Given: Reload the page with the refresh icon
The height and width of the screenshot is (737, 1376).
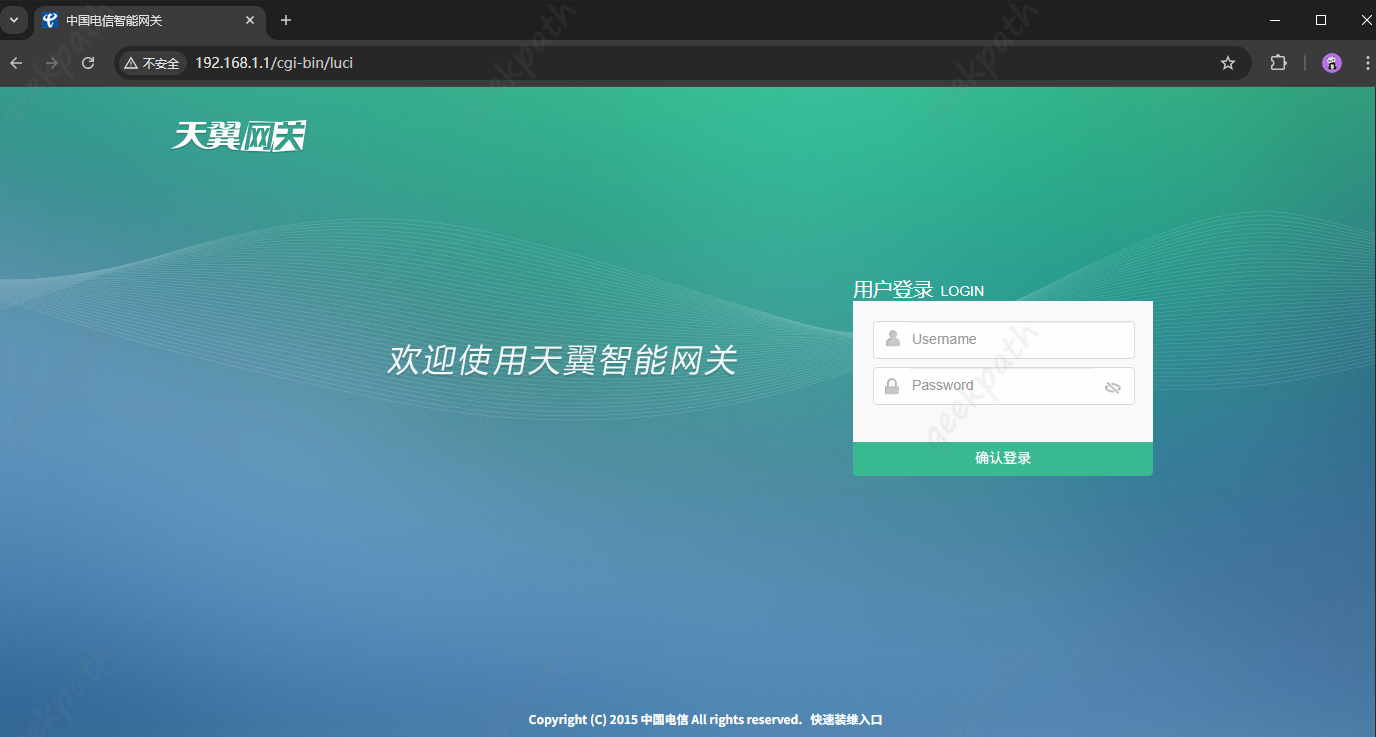Looking at the screenshot, I should [x=88, y=63].
